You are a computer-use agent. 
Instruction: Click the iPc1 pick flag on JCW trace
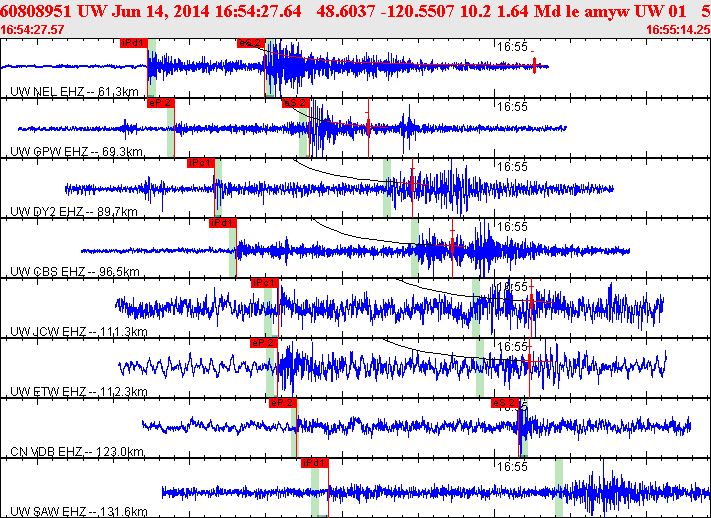265,283
